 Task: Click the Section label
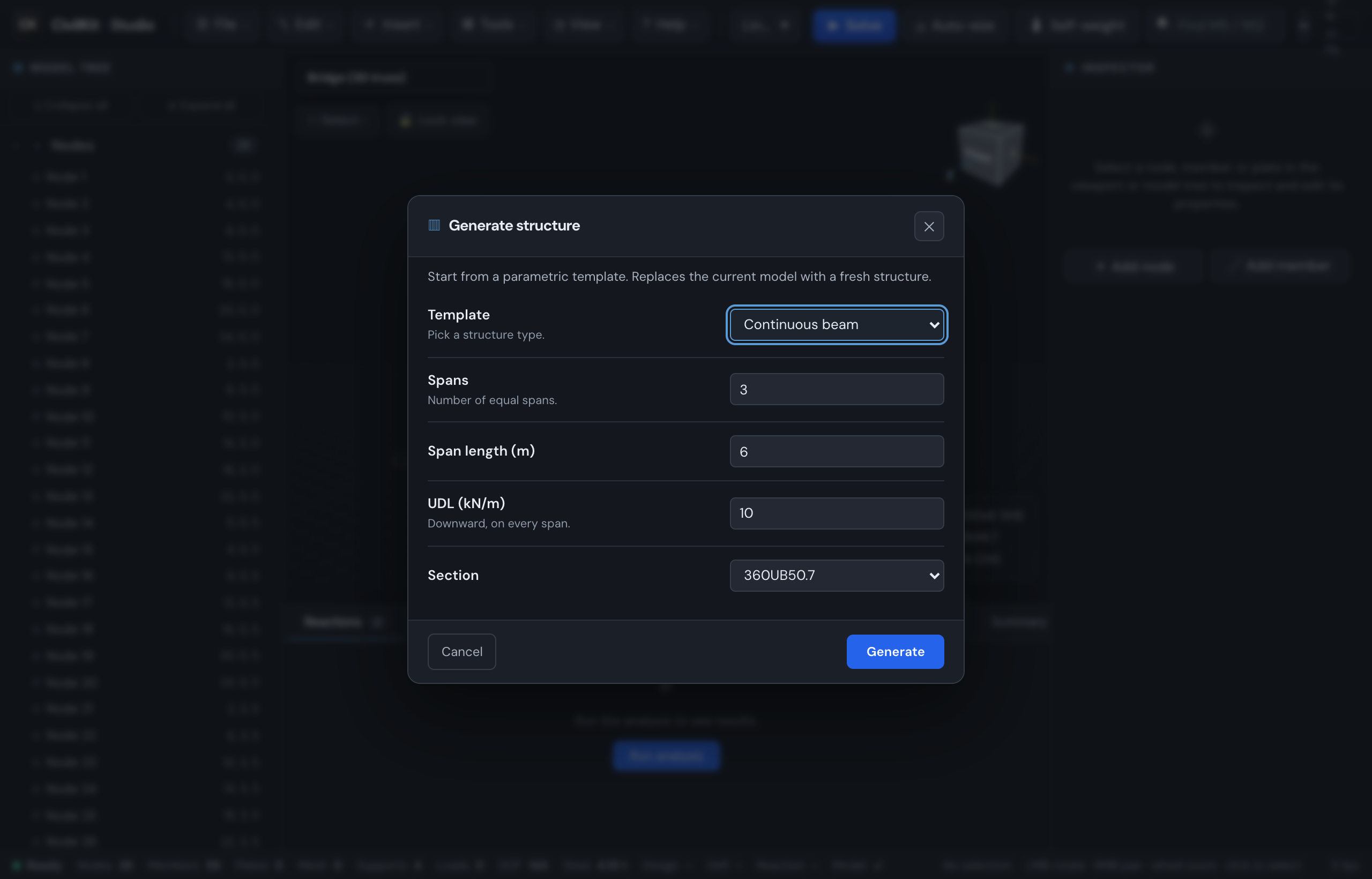tap(452, 575)
